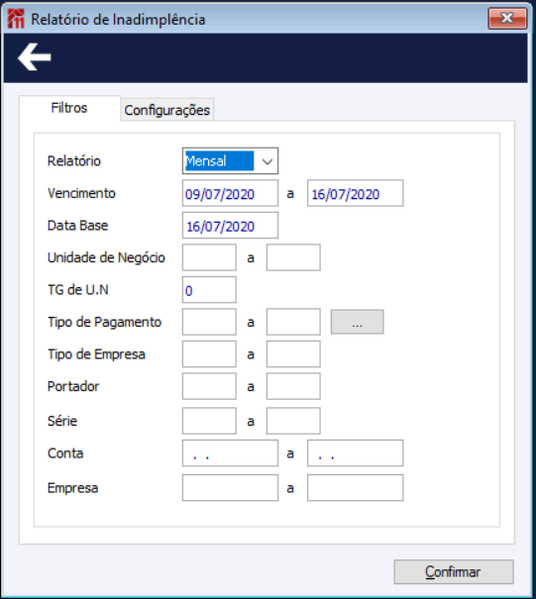This screenshot has height=599, width=536.
Task: Close the Relatório de Inadimplência window
Action: click(507, 18)
